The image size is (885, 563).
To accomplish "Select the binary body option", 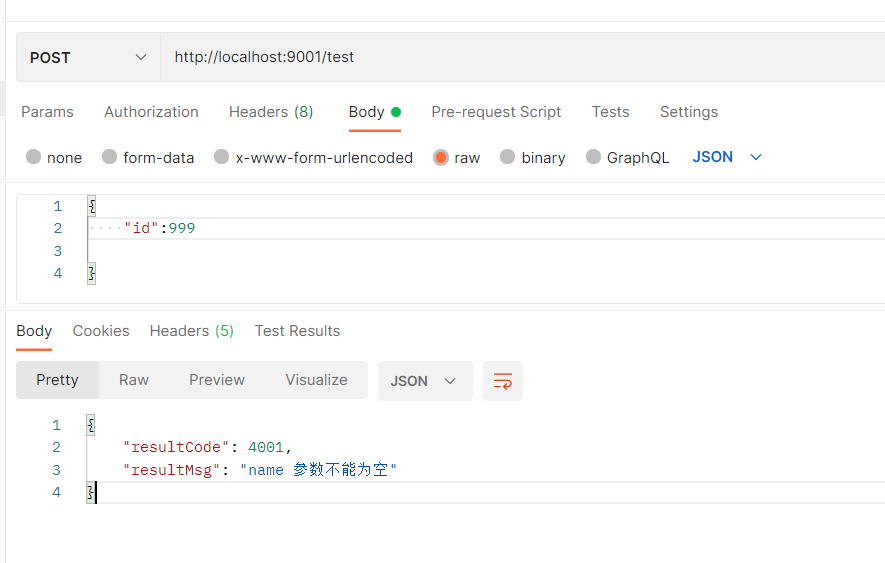I will pyautogui.click(x=507, y=157).
